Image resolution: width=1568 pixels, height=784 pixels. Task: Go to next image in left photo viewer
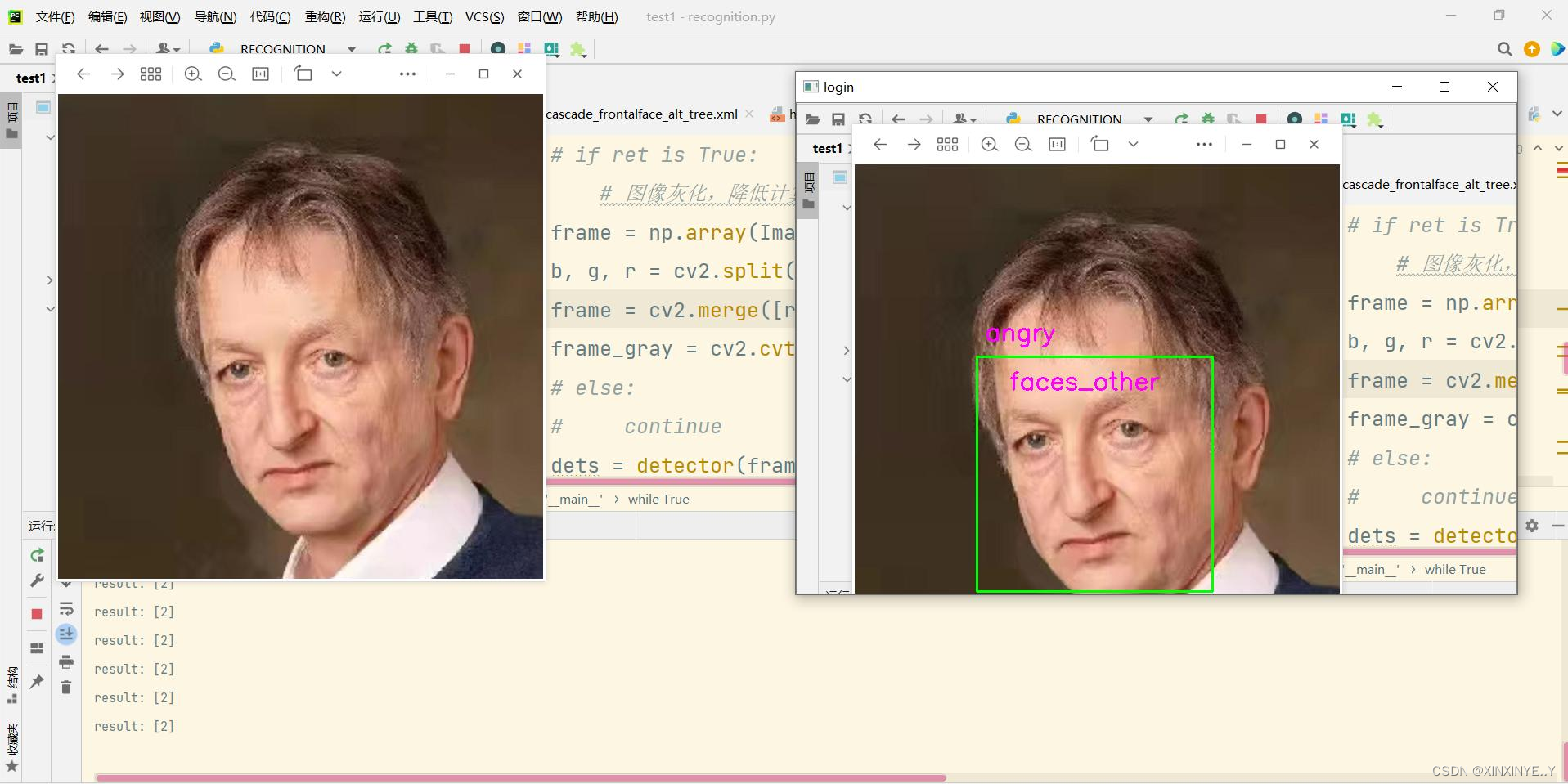click(x=118, y=74)
